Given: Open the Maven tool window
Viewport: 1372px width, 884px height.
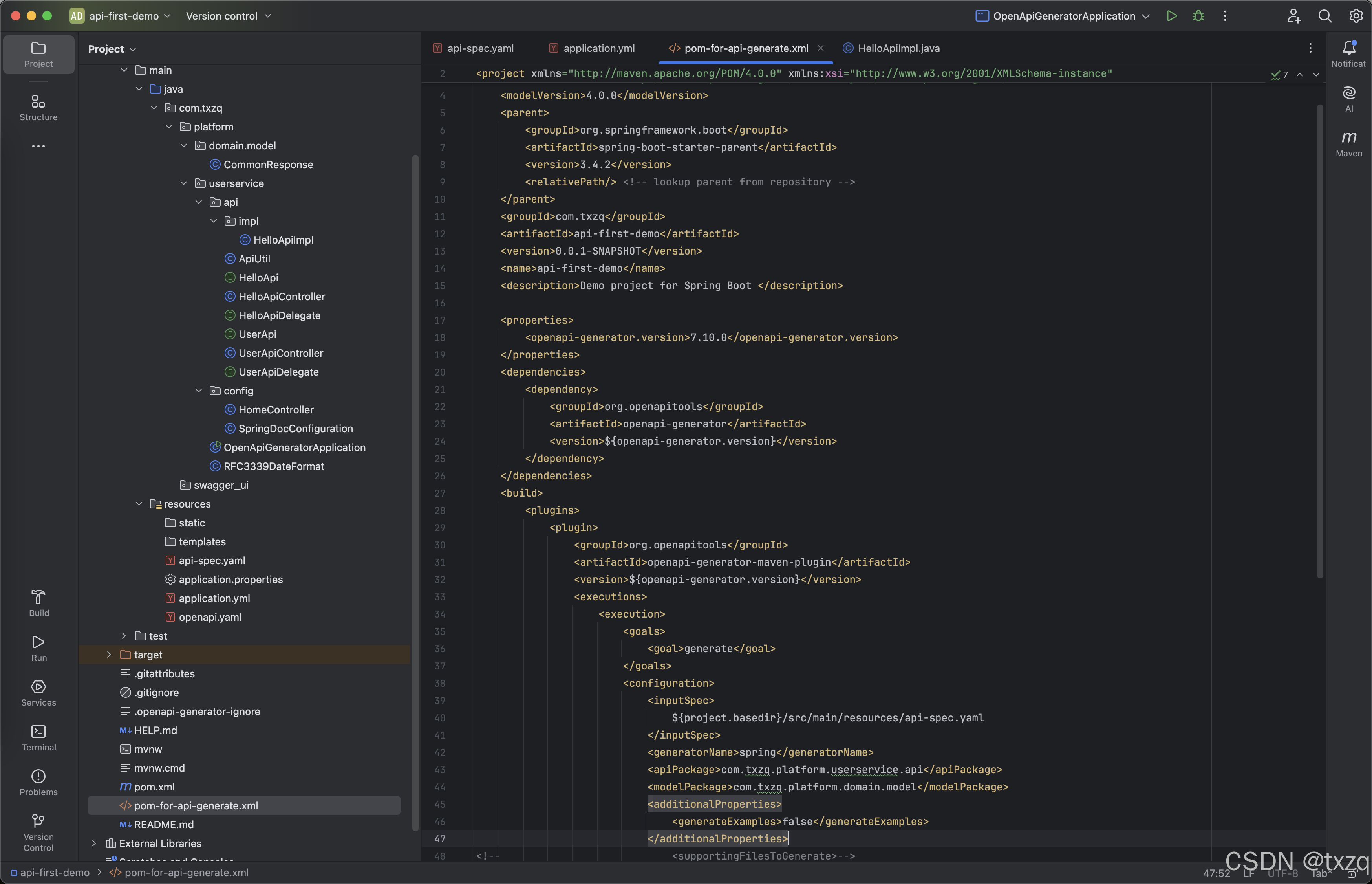Looking at the screenshot, I should click(x=1348, y=143).
